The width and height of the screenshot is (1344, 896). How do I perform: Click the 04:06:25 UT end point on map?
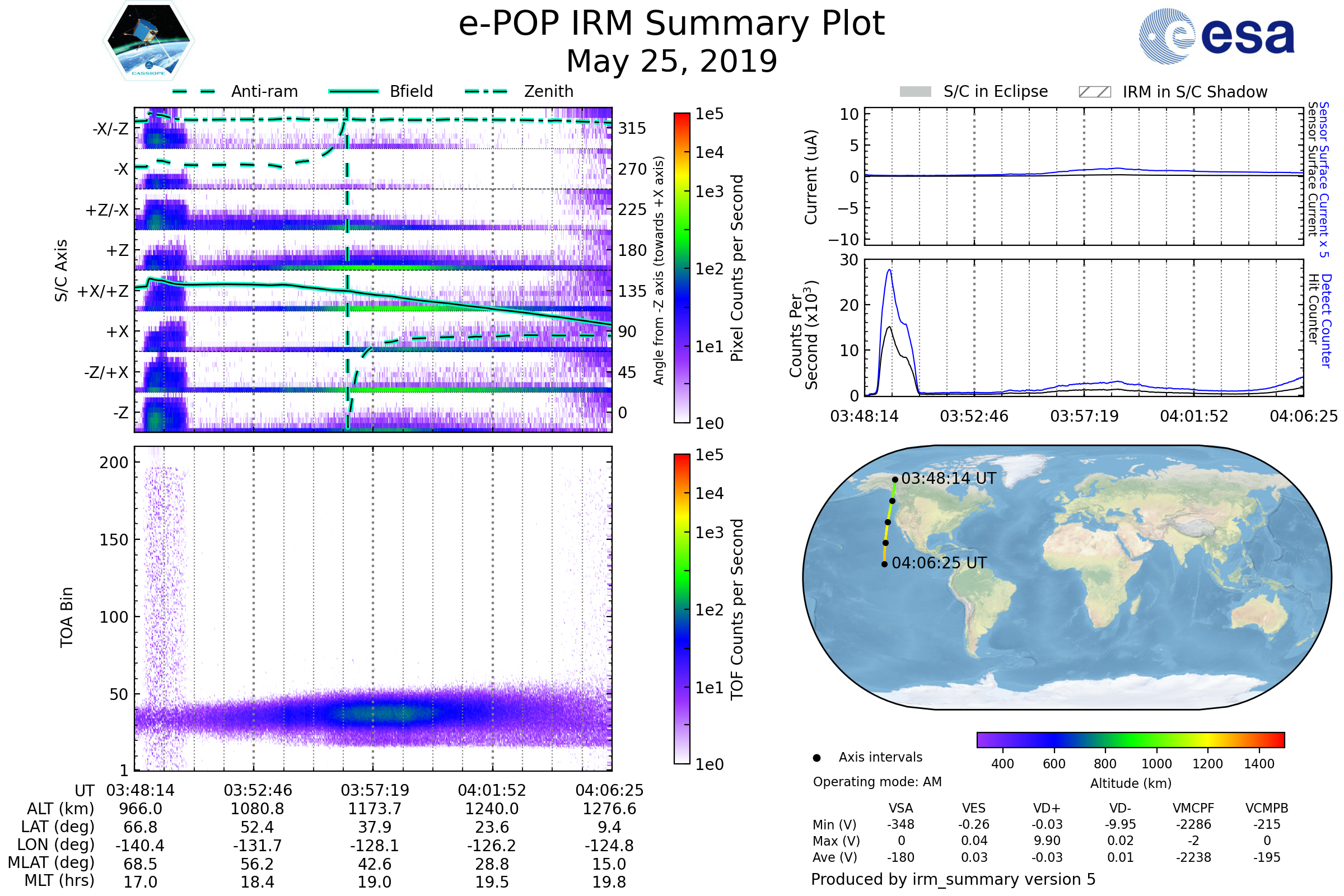[x=885, y=564]
